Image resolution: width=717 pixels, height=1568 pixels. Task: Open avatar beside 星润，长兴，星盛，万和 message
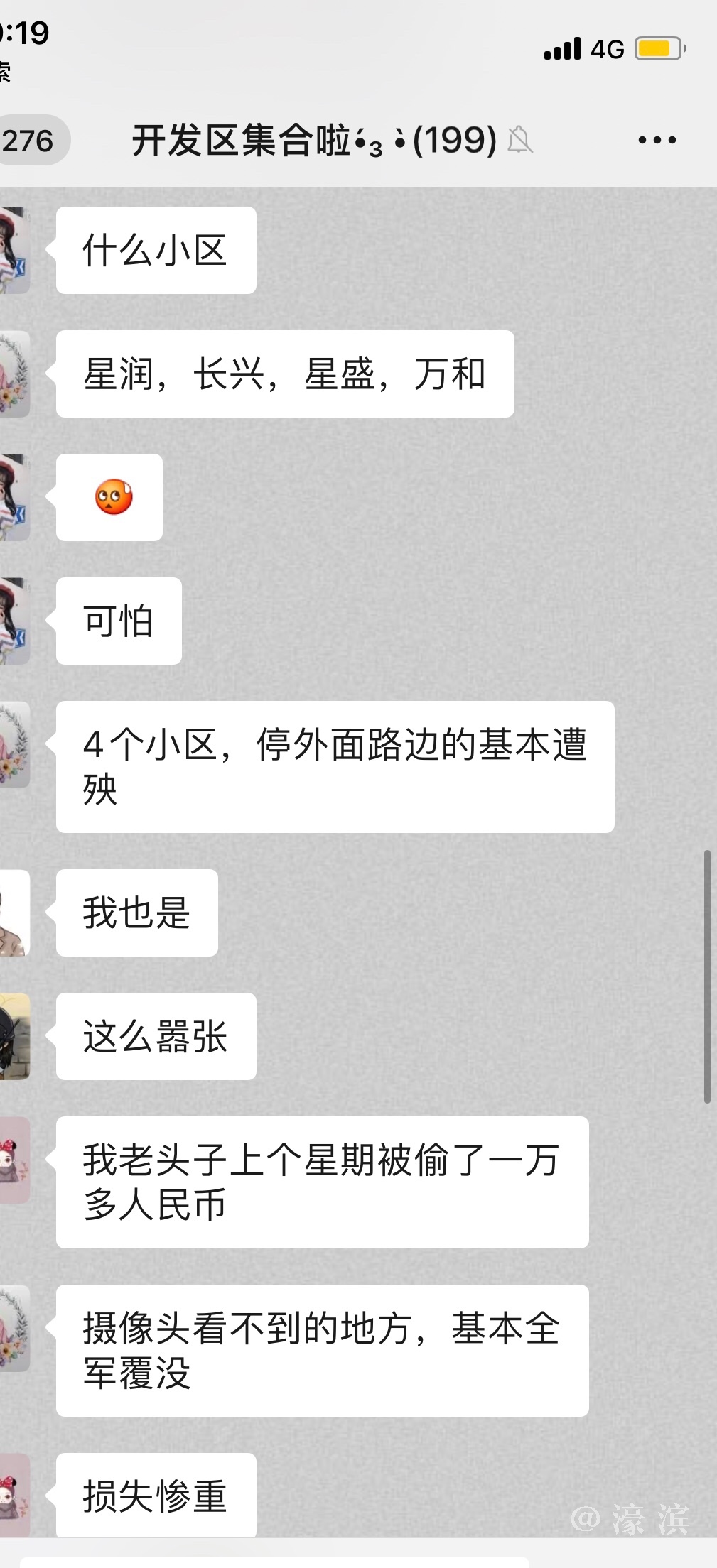click(14, 374)
